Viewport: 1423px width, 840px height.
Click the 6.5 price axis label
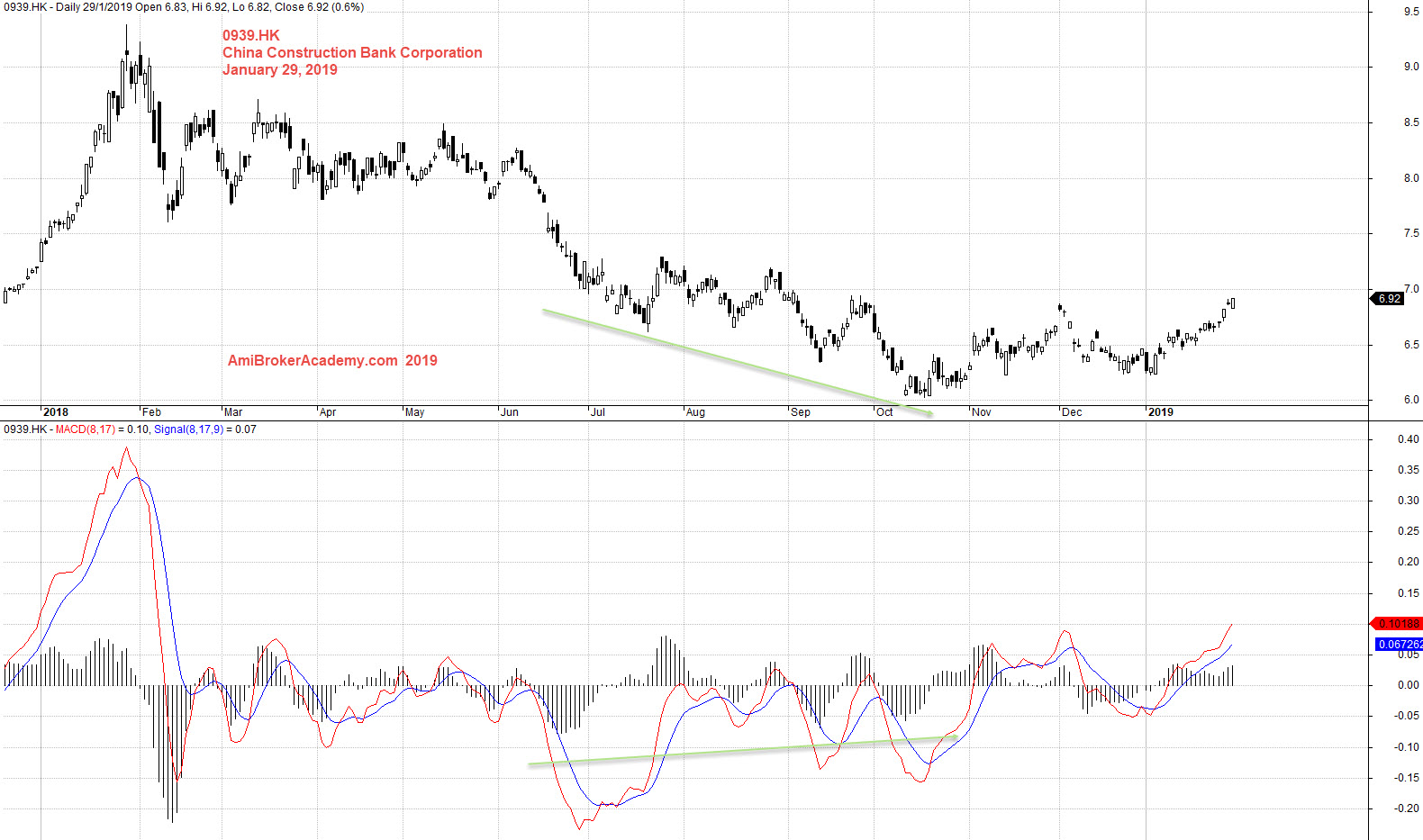tap(1411, 345)
